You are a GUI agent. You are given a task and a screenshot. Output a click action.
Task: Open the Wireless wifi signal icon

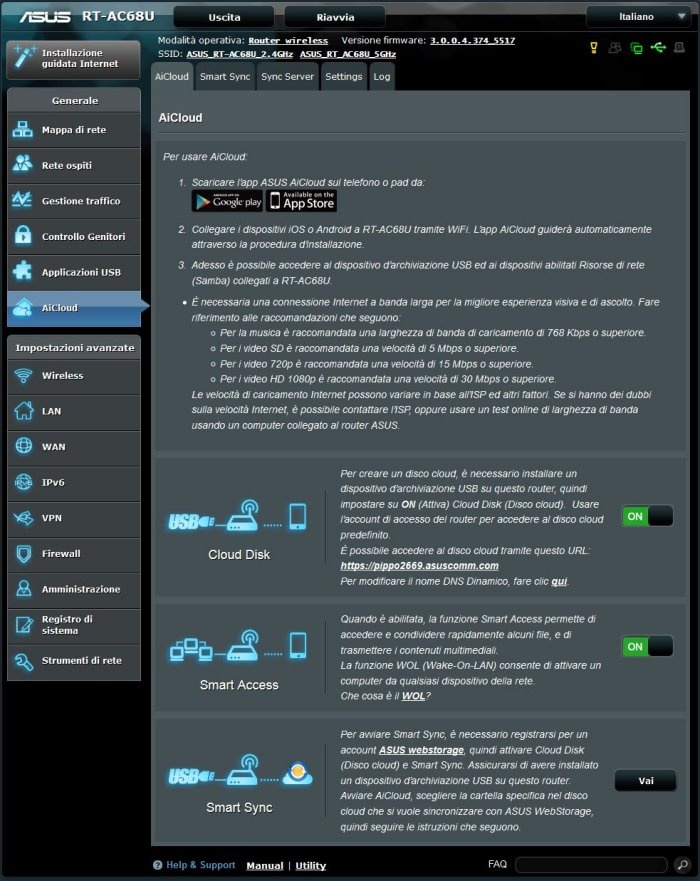coord(23,375)
